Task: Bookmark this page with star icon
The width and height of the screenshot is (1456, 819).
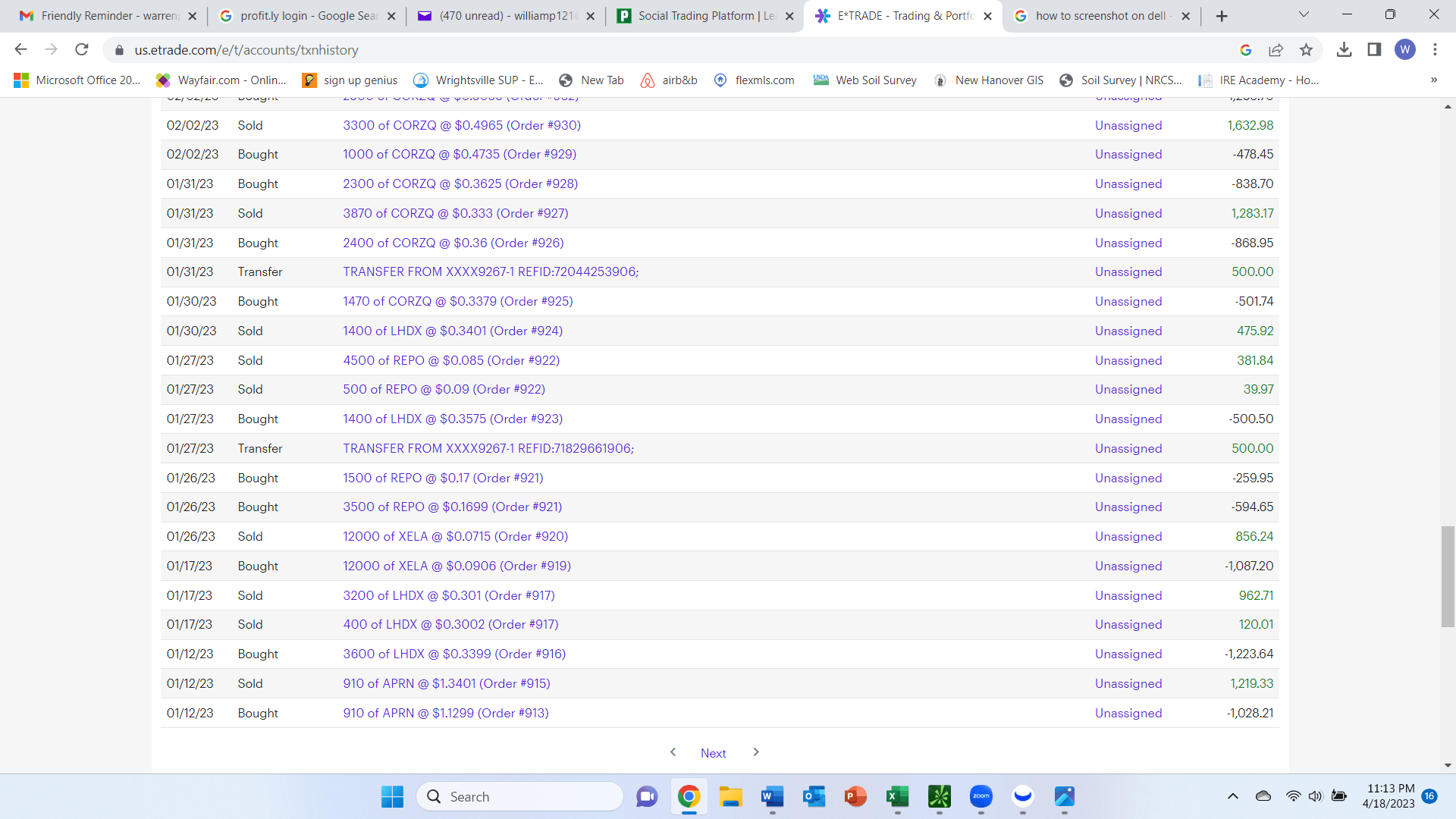Action: 1306,50
